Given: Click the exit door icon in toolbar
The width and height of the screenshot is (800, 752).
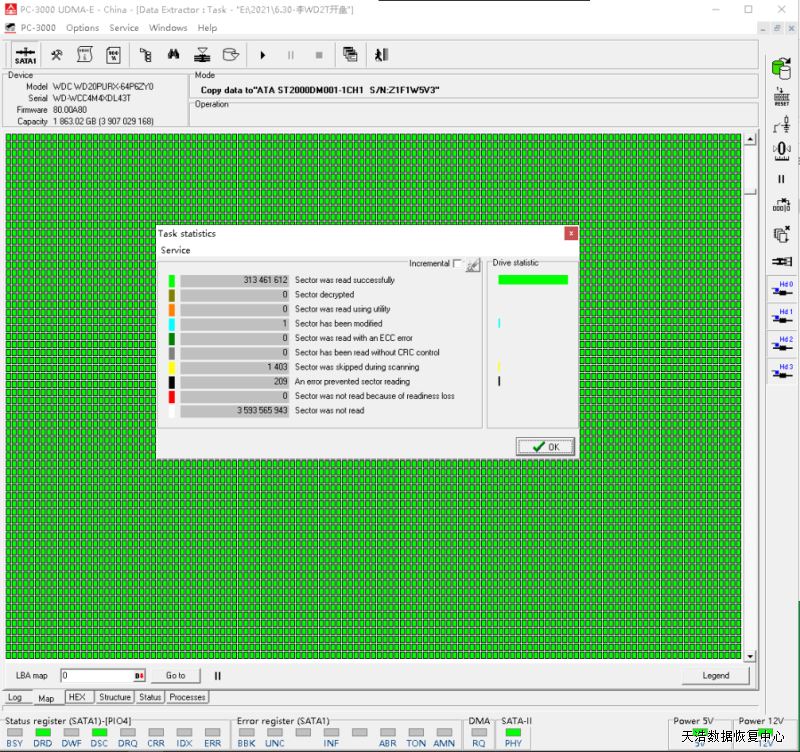Looking at the screenshot, I should click(x=381, y=55).
